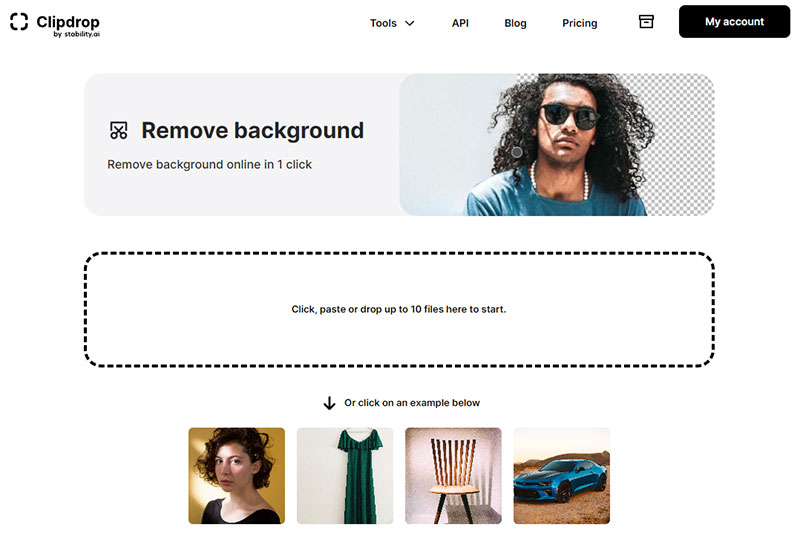This screenshot has width=800, height=536.
Task: Click the Remove background scissors icon
Action: click(118, 130)
